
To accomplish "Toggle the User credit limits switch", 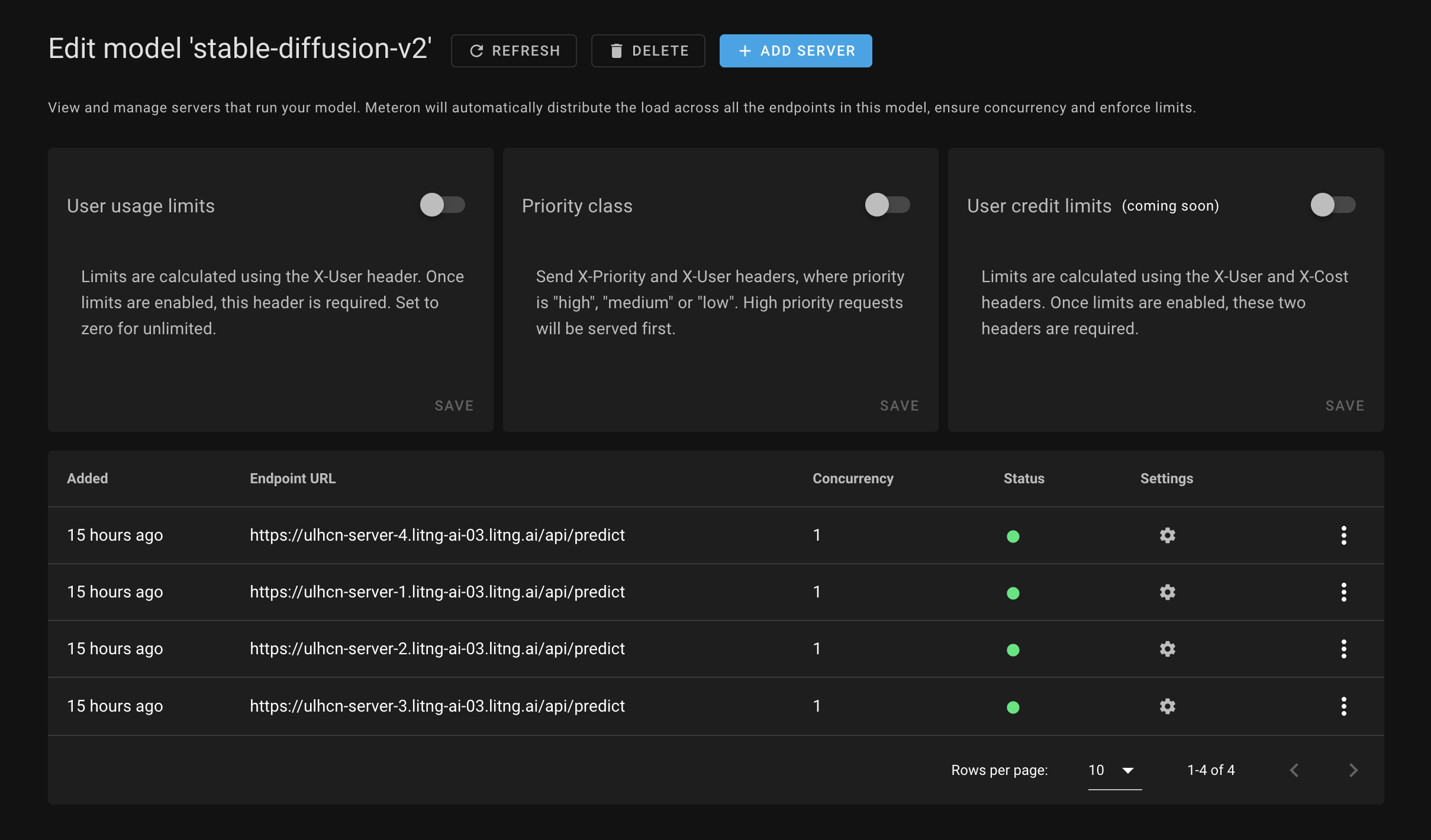I will (1332, 205).
